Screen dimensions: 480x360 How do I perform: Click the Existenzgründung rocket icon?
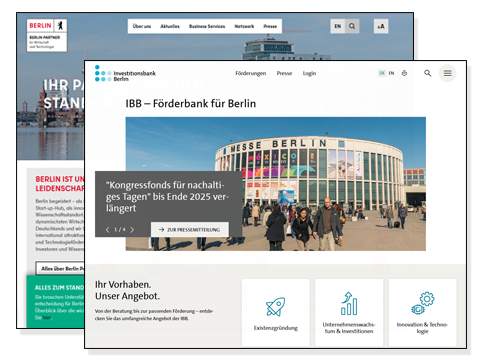(275, 307)
